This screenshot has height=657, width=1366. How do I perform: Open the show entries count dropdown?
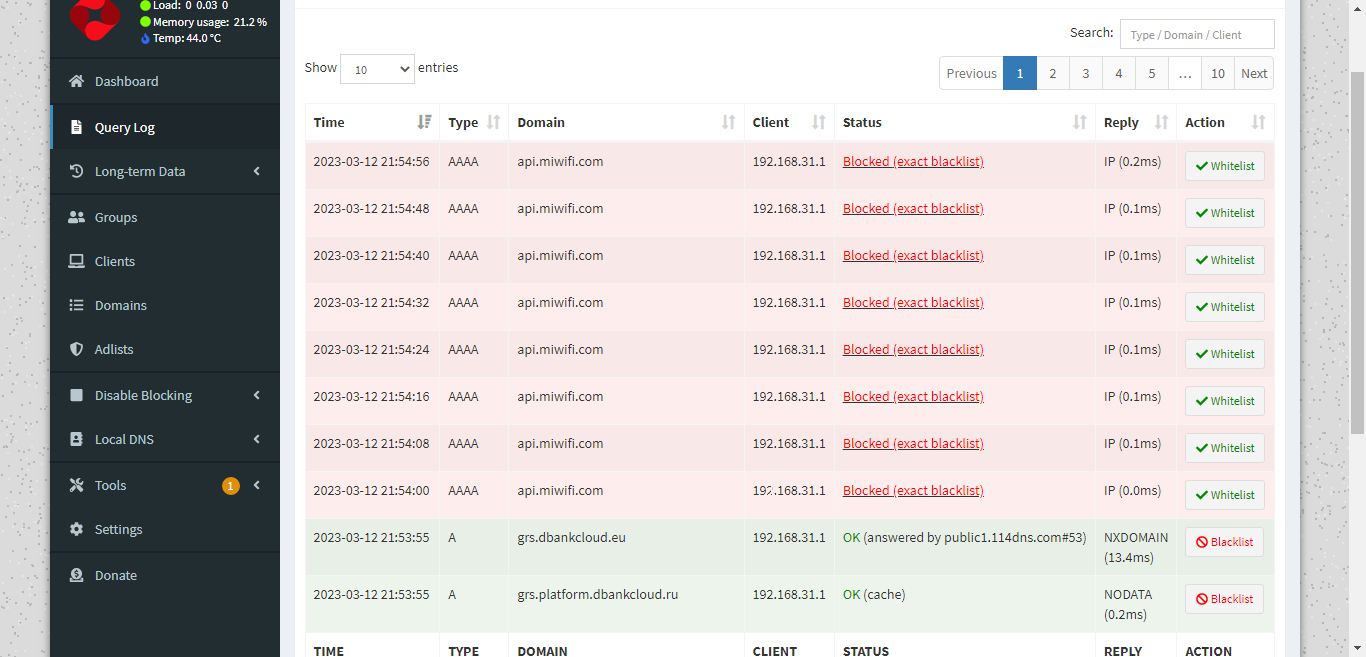pyautogui.click(x=377, y=69)
